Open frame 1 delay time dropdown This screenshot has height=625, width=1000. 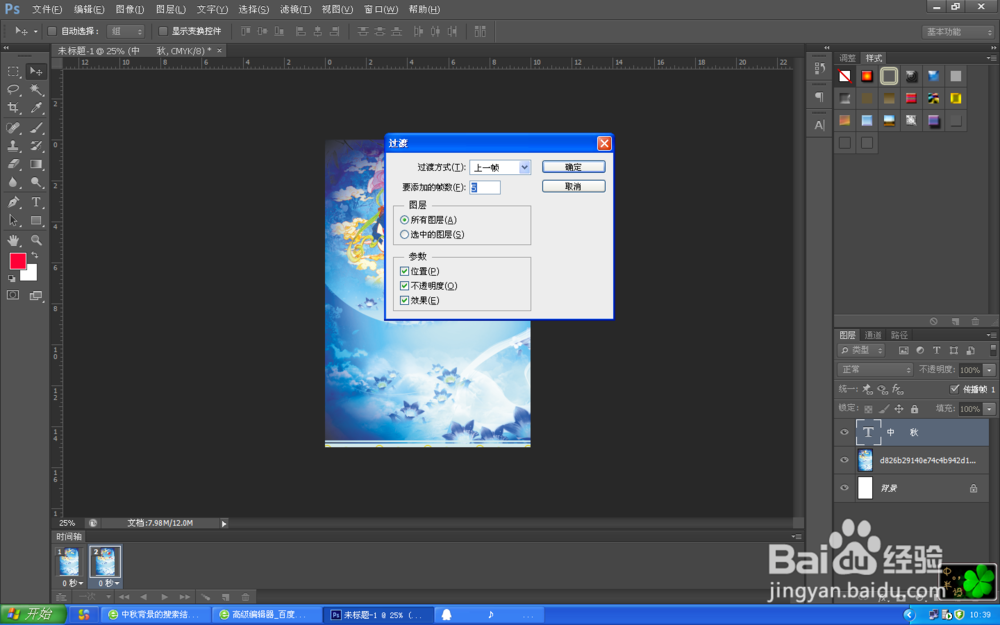[72, 584]
